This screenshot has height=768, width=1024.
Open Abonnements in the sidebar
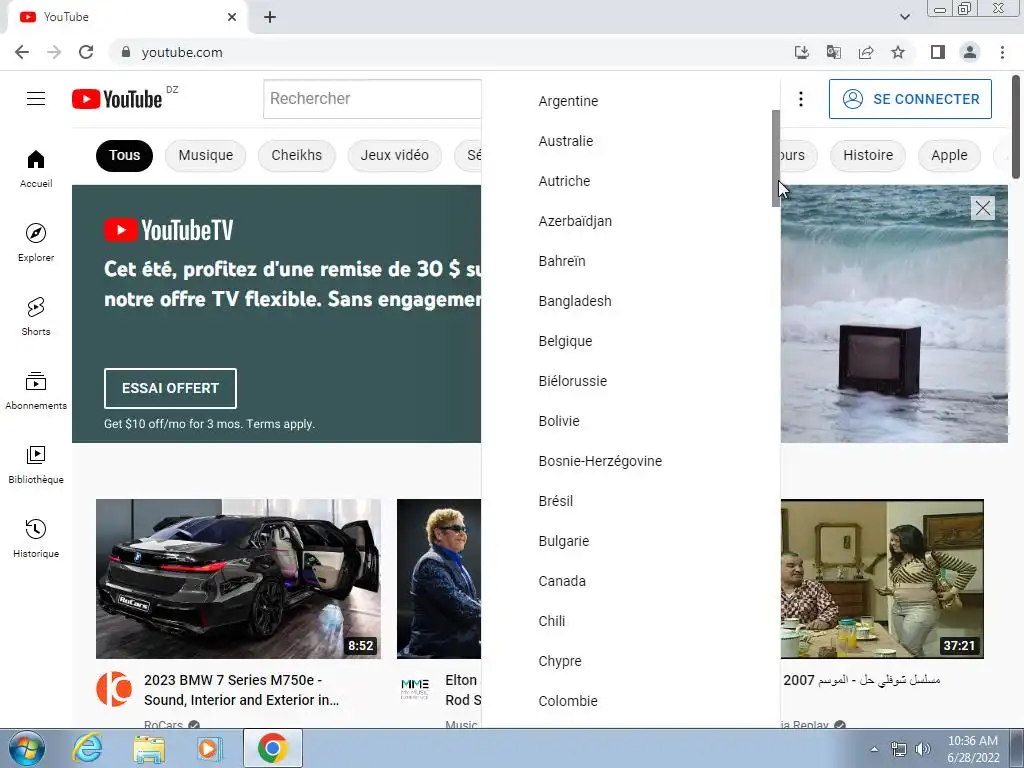coord(36,391)
